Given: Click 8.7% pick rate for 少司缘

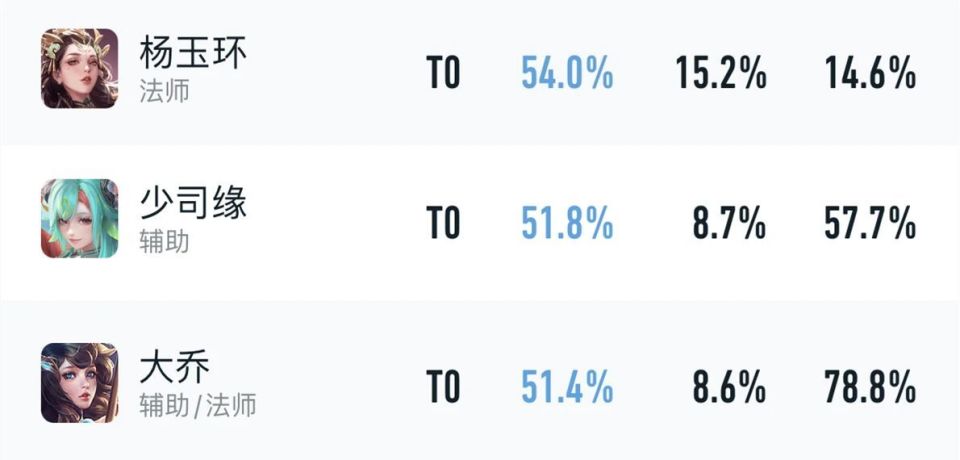Looking at the screenshot, I should click(x=729, y=222).
